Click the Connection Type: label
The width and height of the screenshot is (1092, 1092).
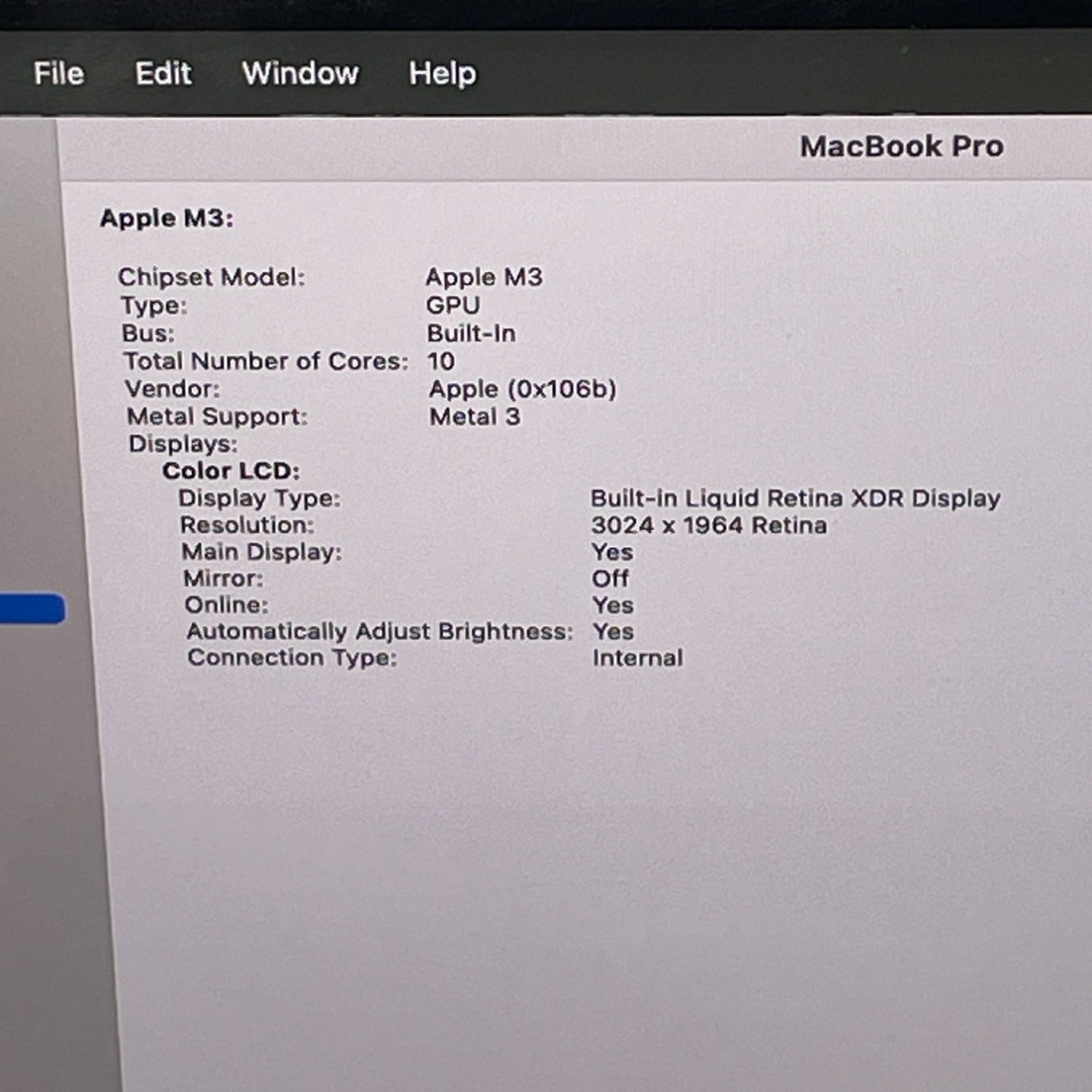292,658
